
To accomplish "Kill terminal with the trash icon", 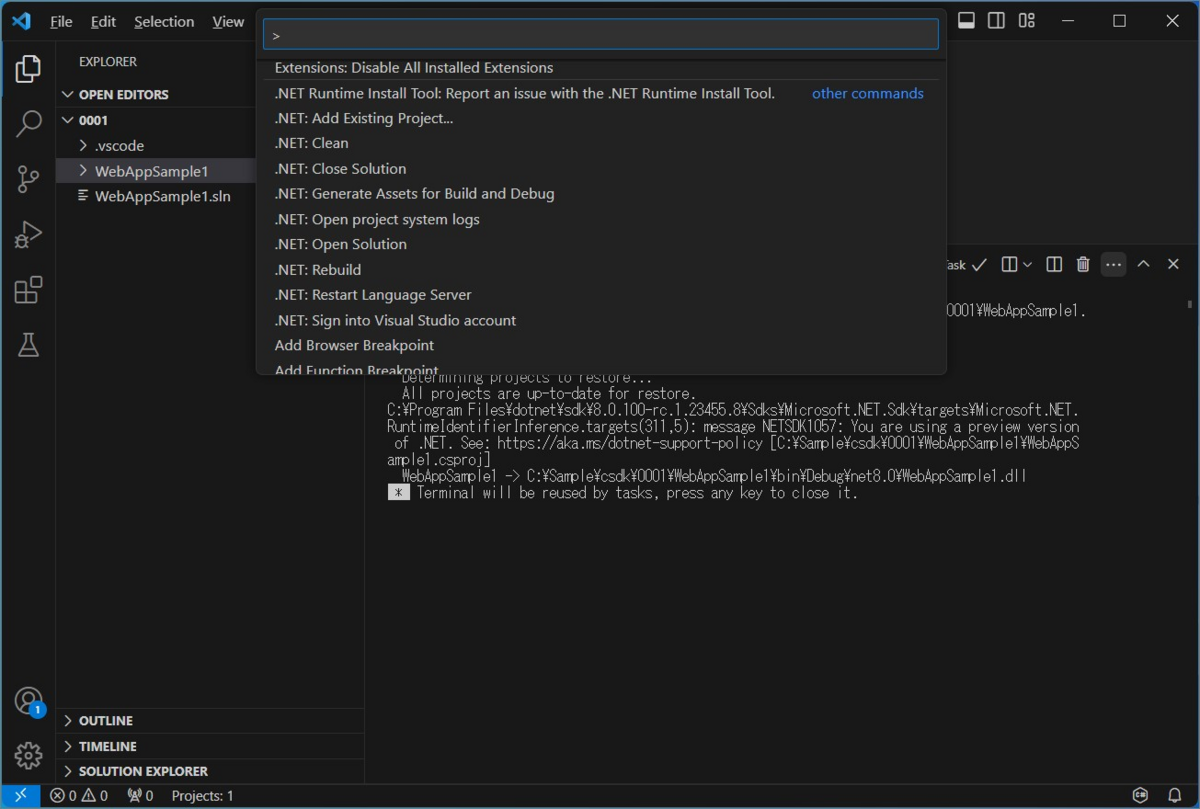I will (x=1083, y=264).
